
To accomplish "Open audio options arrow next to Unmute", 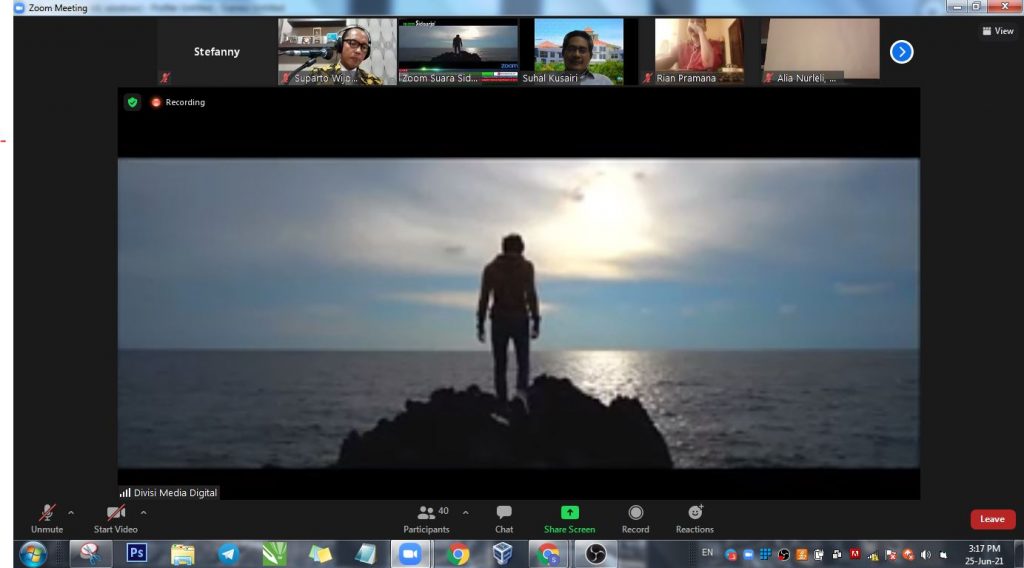I will point(71,513).
